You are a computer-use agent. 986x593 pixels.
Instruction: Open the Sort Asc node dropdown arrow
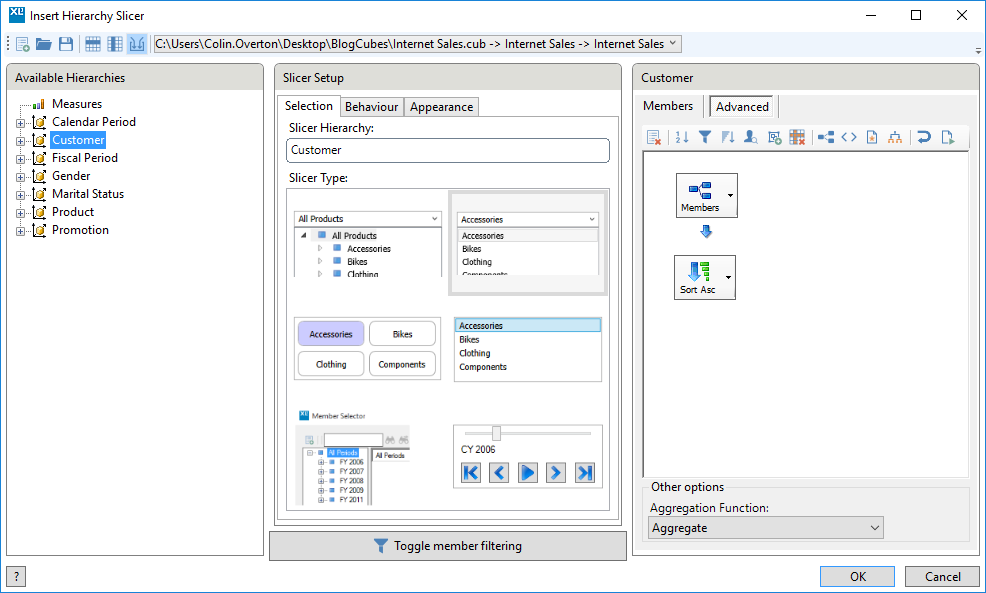(x=728, y=277)
